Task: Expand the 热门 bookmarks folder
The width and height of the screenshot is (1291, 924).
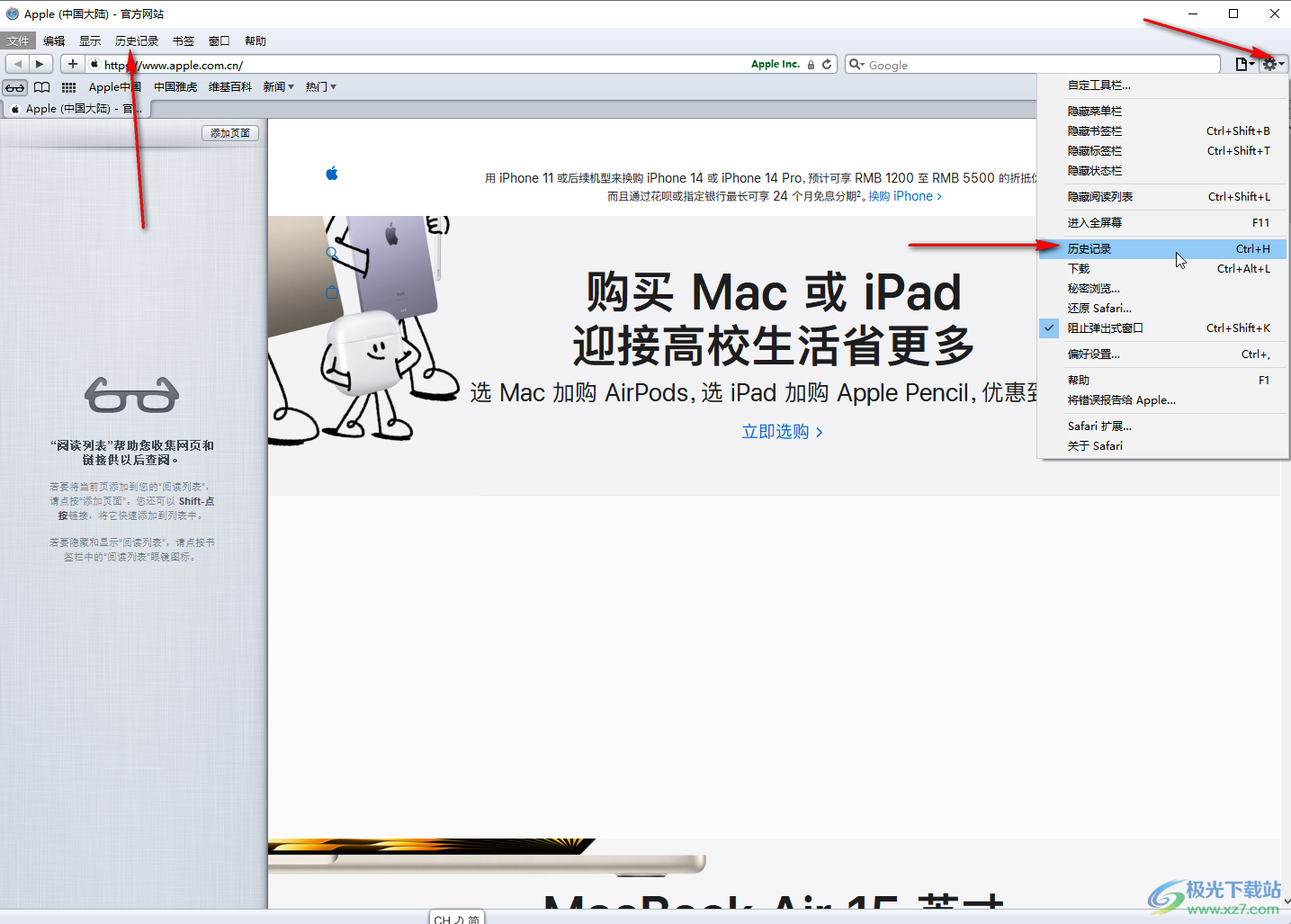Action: click(x=321, y=87)
